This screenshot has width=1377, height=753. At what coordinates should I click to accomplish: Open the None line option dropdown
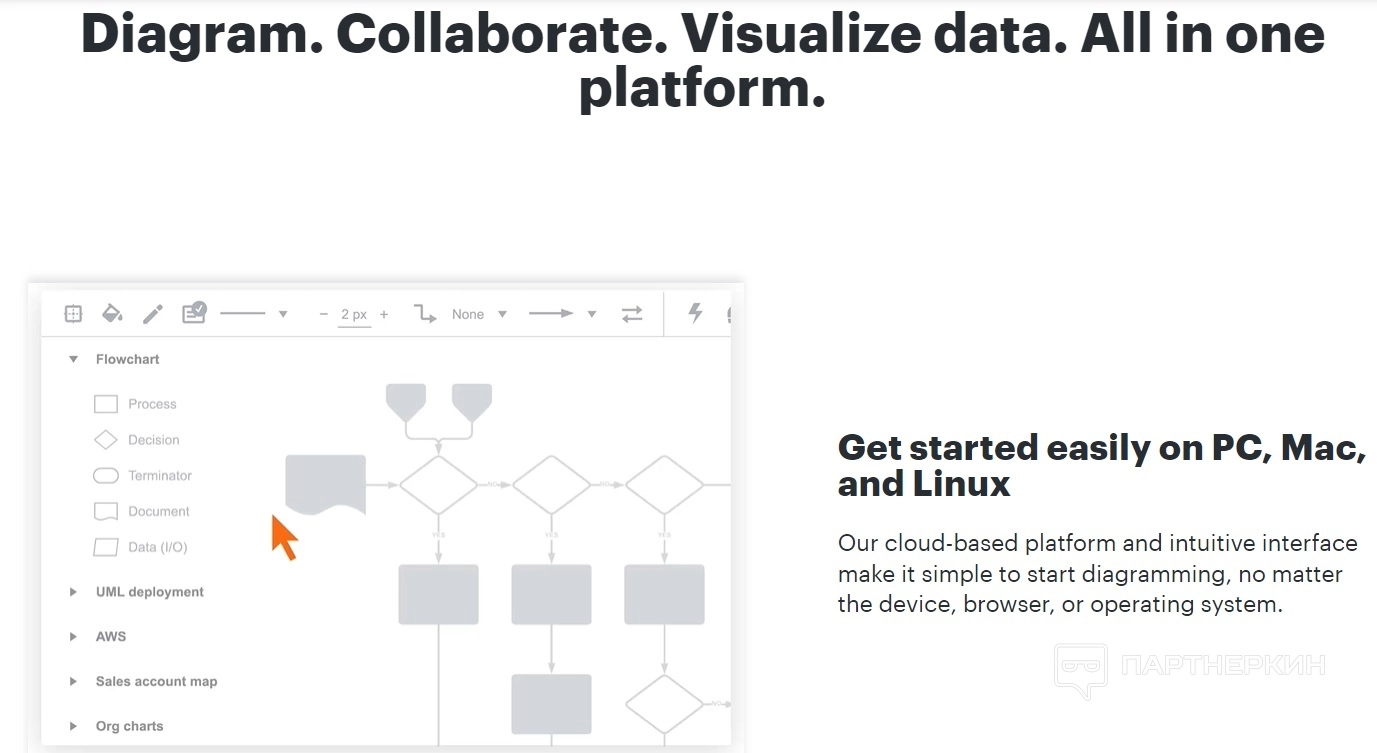[502, 314]
